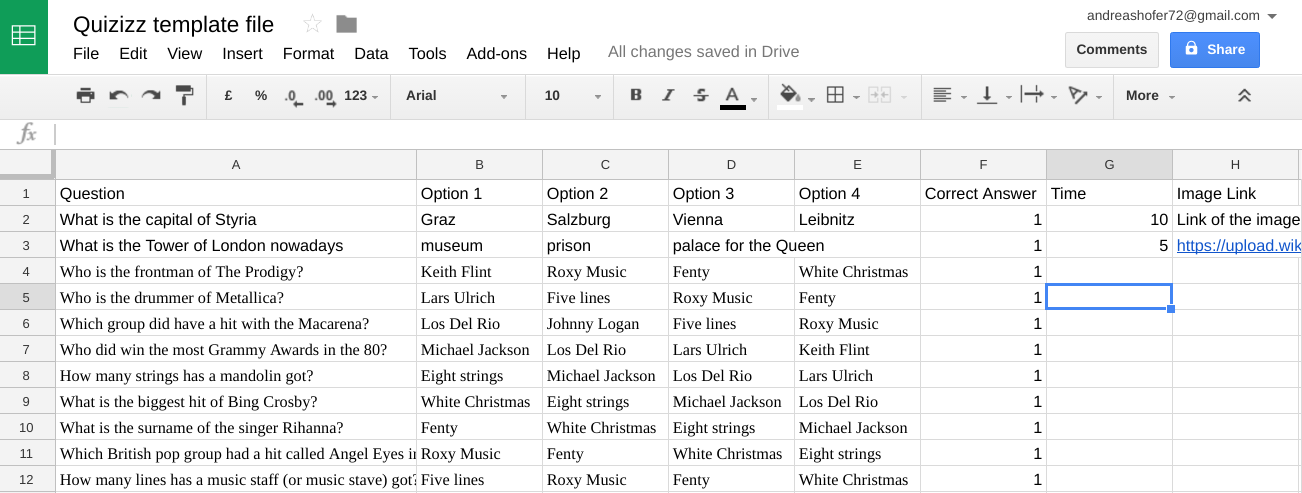Open the 123 more formats dropdown
The height and width of the screenshot is (493, 1302).
click(361, 96)
